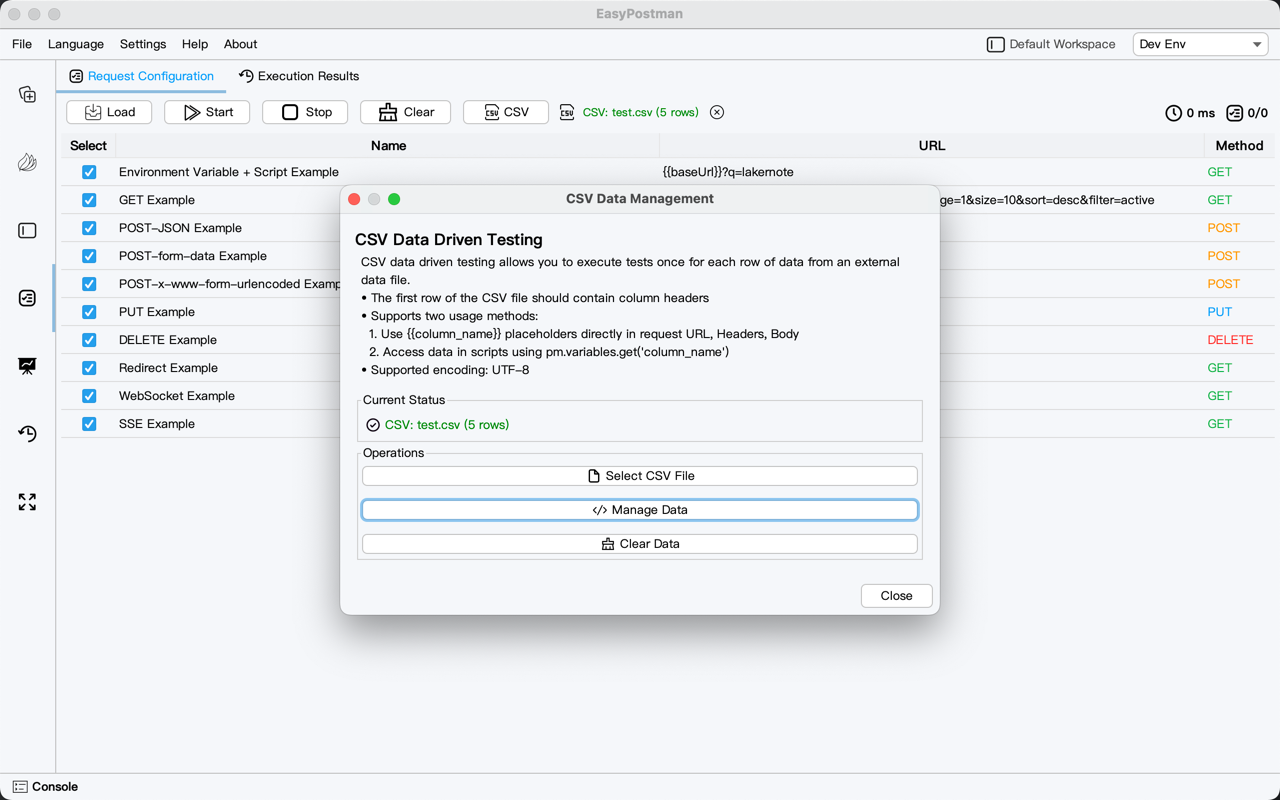Image resolution: width=1280 pixels, height=800 pixels.
Task: Click the 0/0 progress checklist icon
Action: [1235, 113]
